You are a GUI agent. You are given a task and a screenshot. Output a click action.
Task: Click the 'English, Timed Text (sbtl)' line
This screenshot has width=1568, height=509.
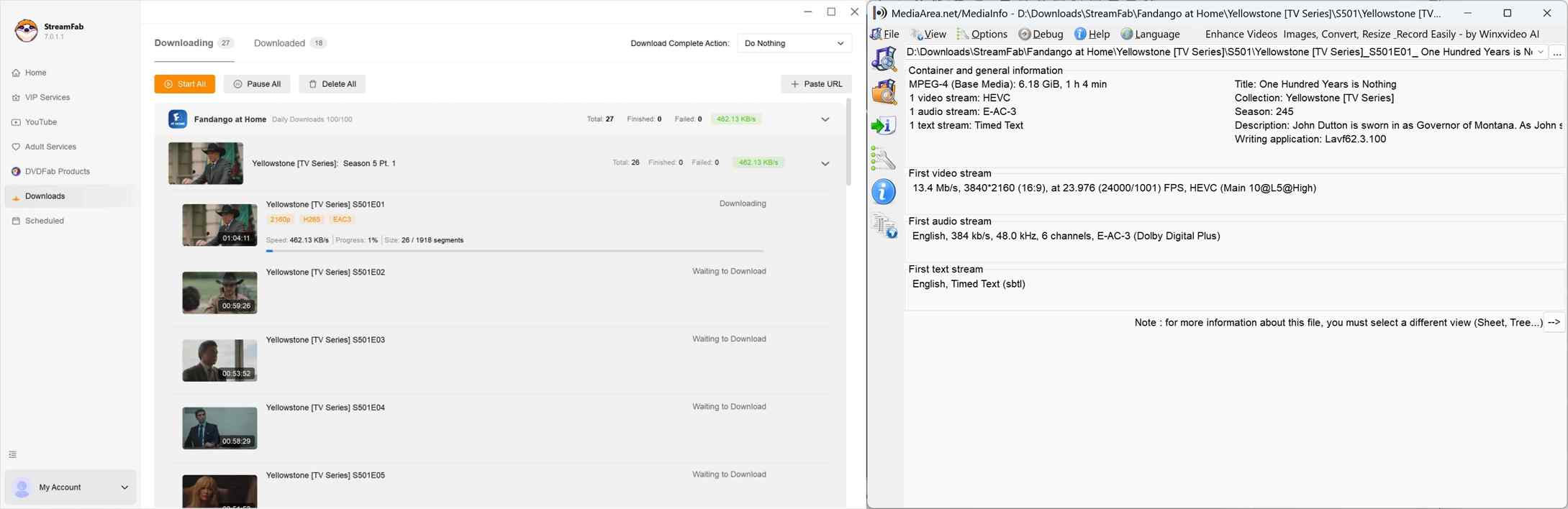(x=969, y=284)
